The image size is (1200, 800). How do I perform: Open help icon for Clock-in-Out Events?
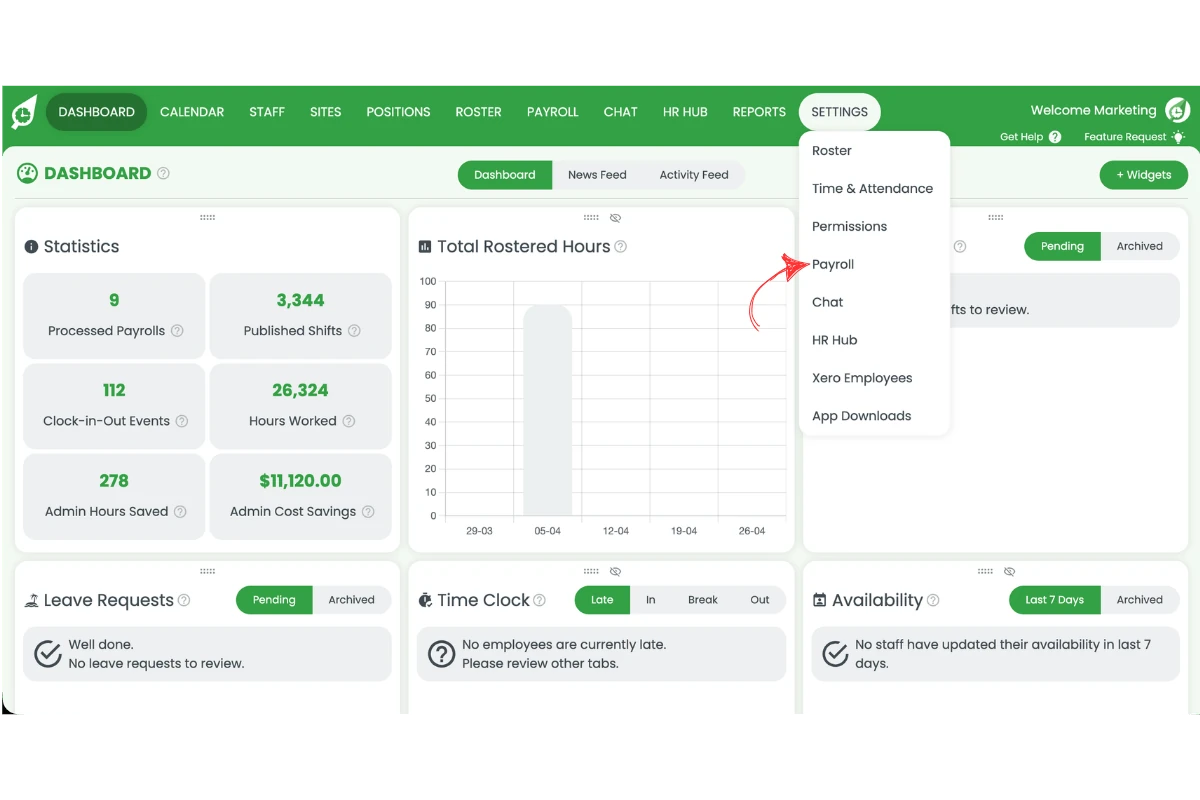point(182,421)
